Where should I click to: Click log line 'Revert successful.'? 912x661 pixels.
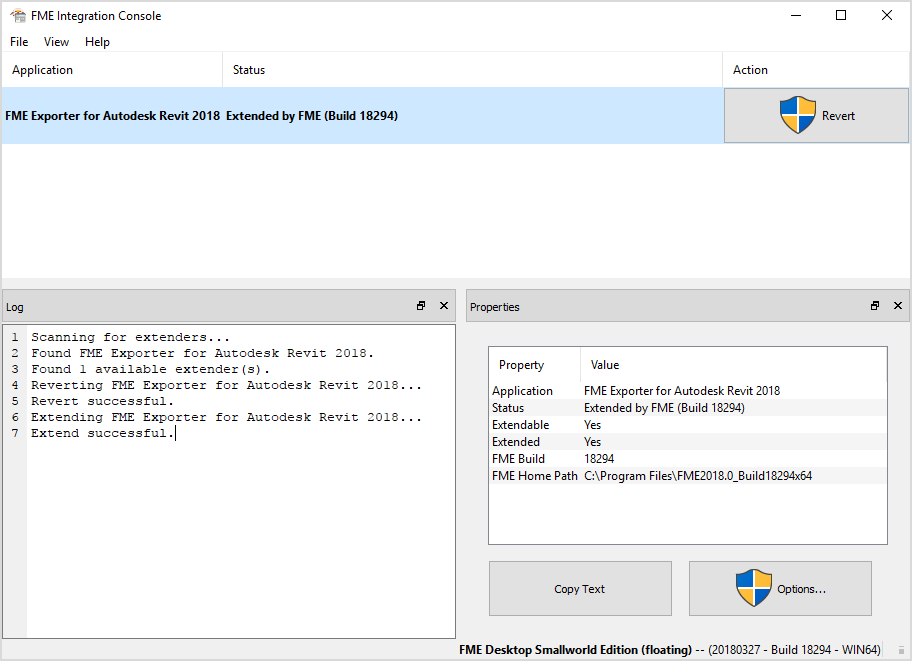[102, 401]
